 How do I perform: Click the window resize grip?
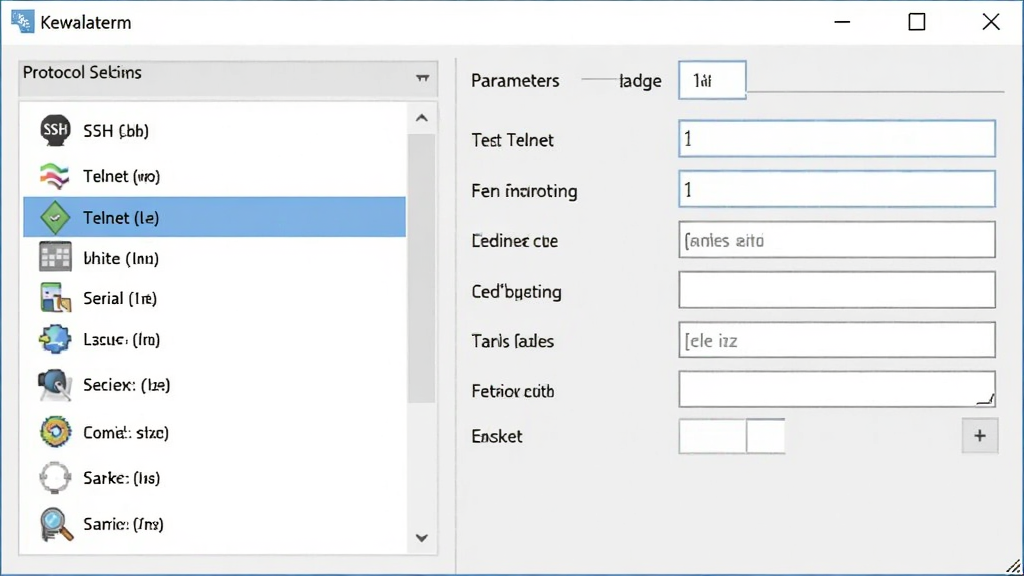(1013, 566)
